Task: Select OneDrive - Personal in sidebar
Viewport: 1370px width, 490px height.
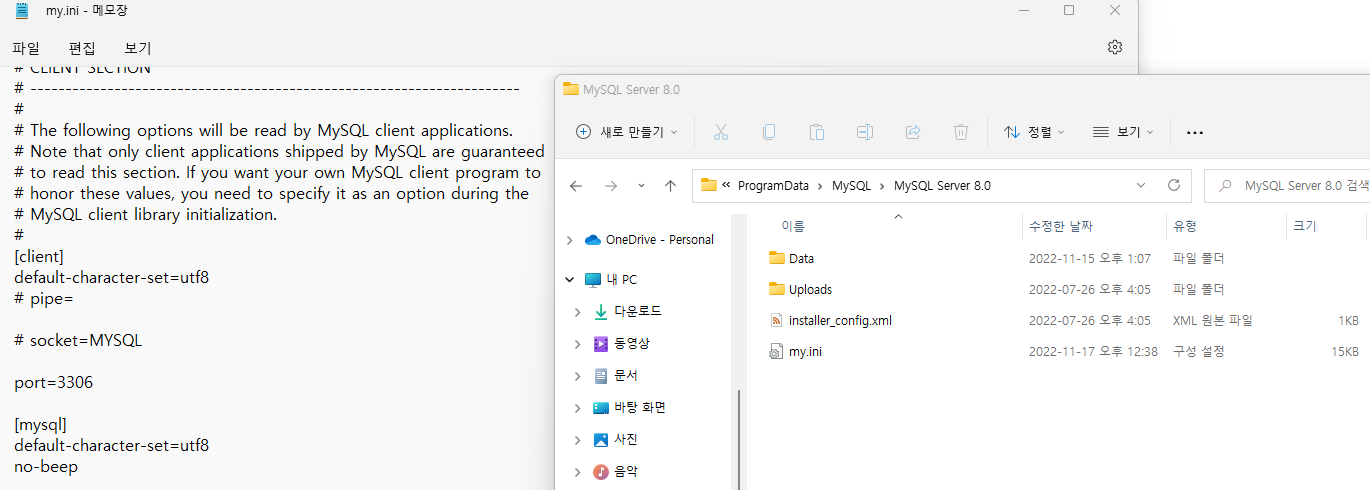Action: pyautogui.click(x=659, y=240)
